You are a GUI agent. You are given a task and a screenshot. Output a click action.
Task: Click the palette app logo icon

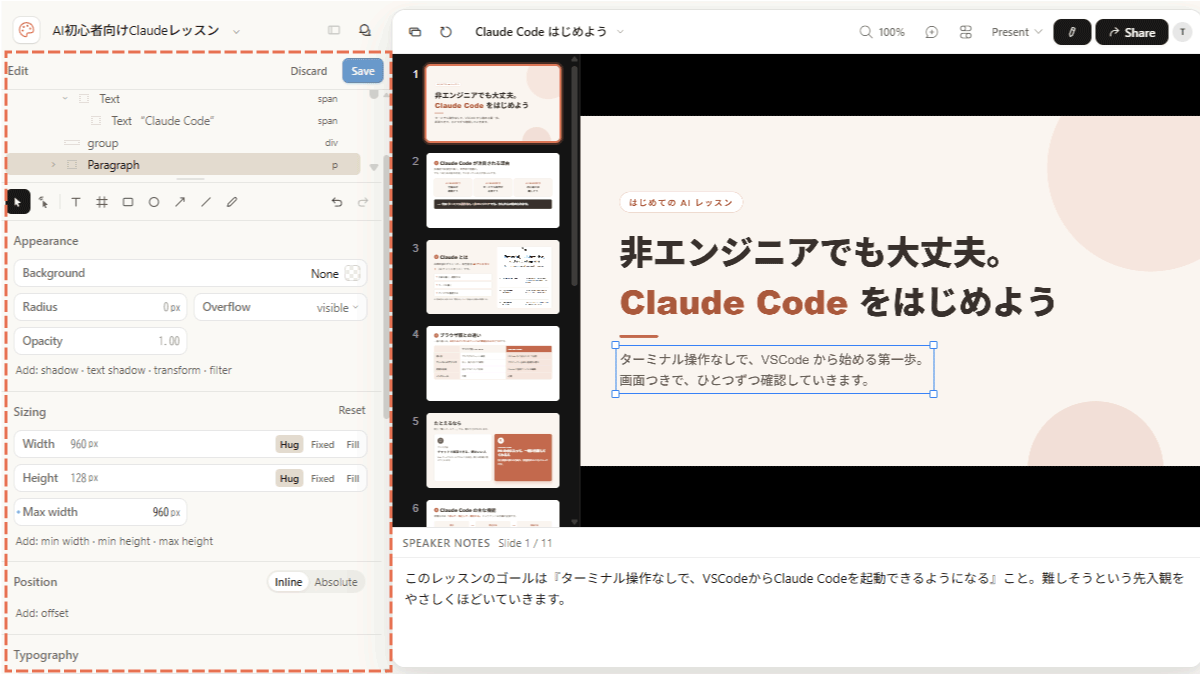[26, 31]
